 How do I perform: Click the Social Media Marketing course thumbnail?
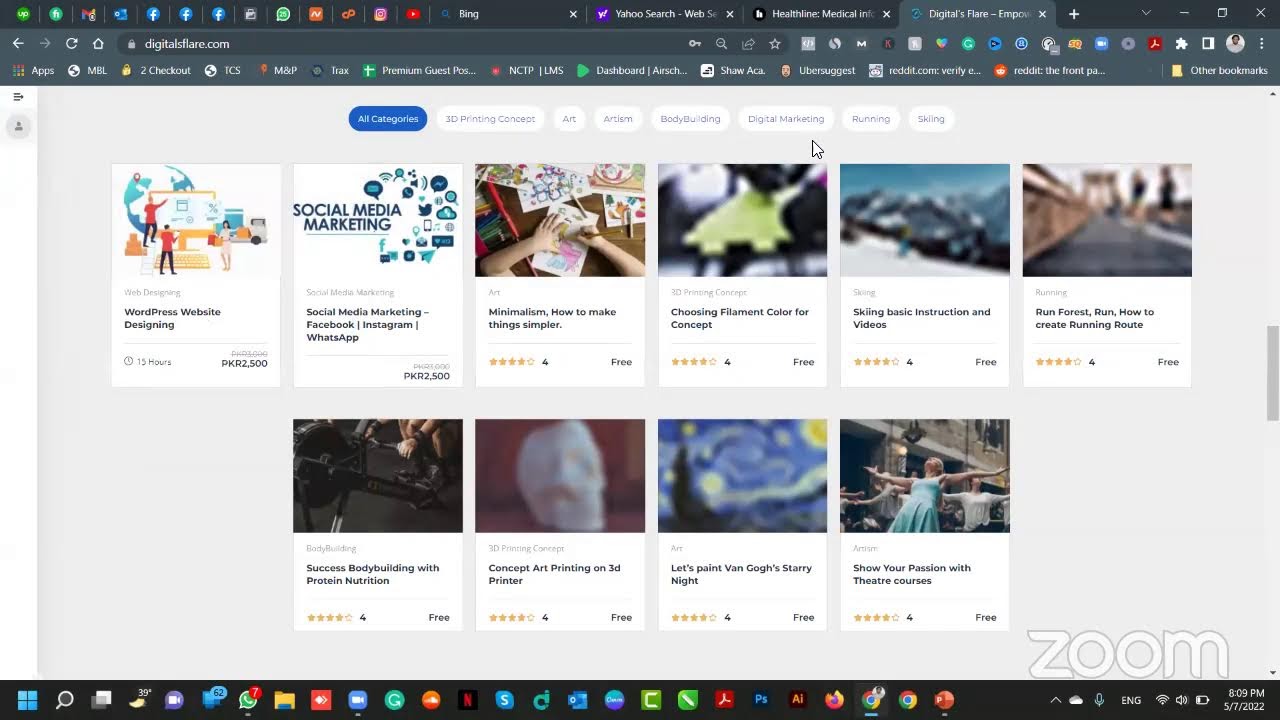[x=378, y=220]
